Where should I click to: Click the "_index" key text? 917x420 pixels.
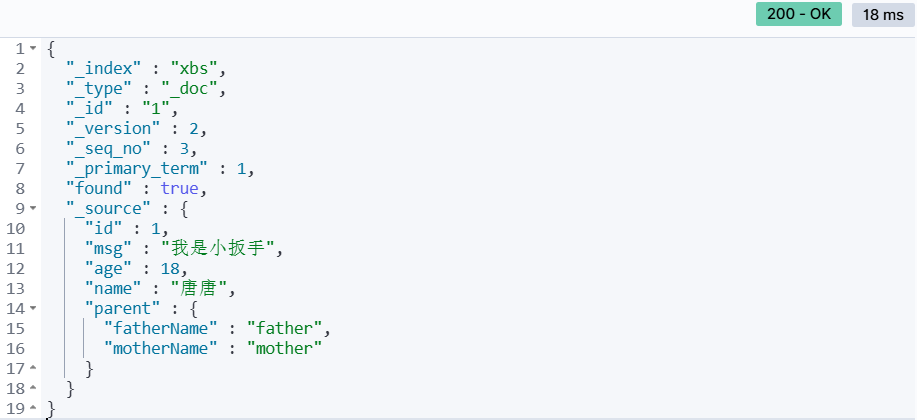(x=104, y=69)
